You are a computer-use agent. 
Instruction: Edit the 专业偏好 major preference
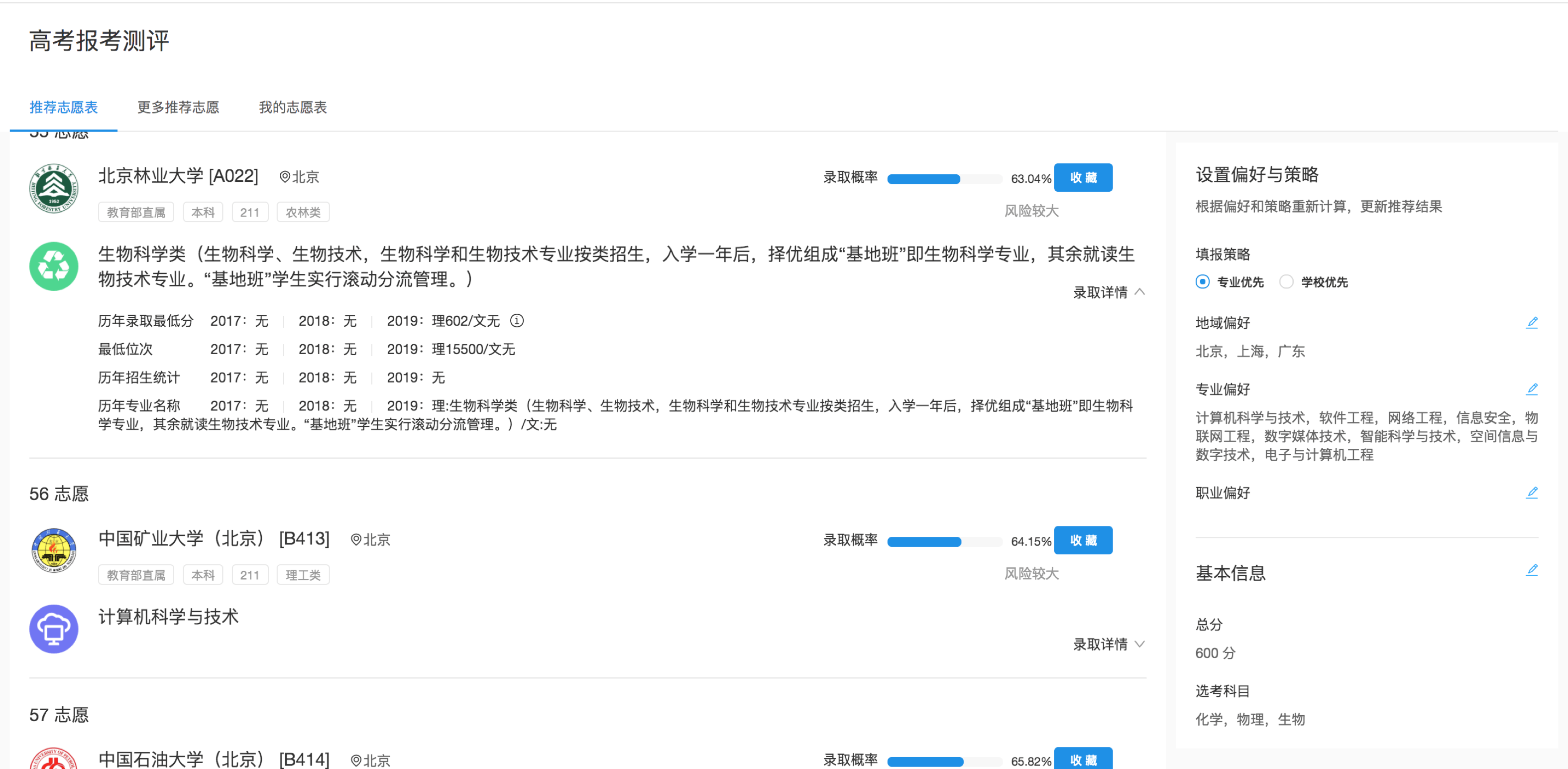[1532, 388]
